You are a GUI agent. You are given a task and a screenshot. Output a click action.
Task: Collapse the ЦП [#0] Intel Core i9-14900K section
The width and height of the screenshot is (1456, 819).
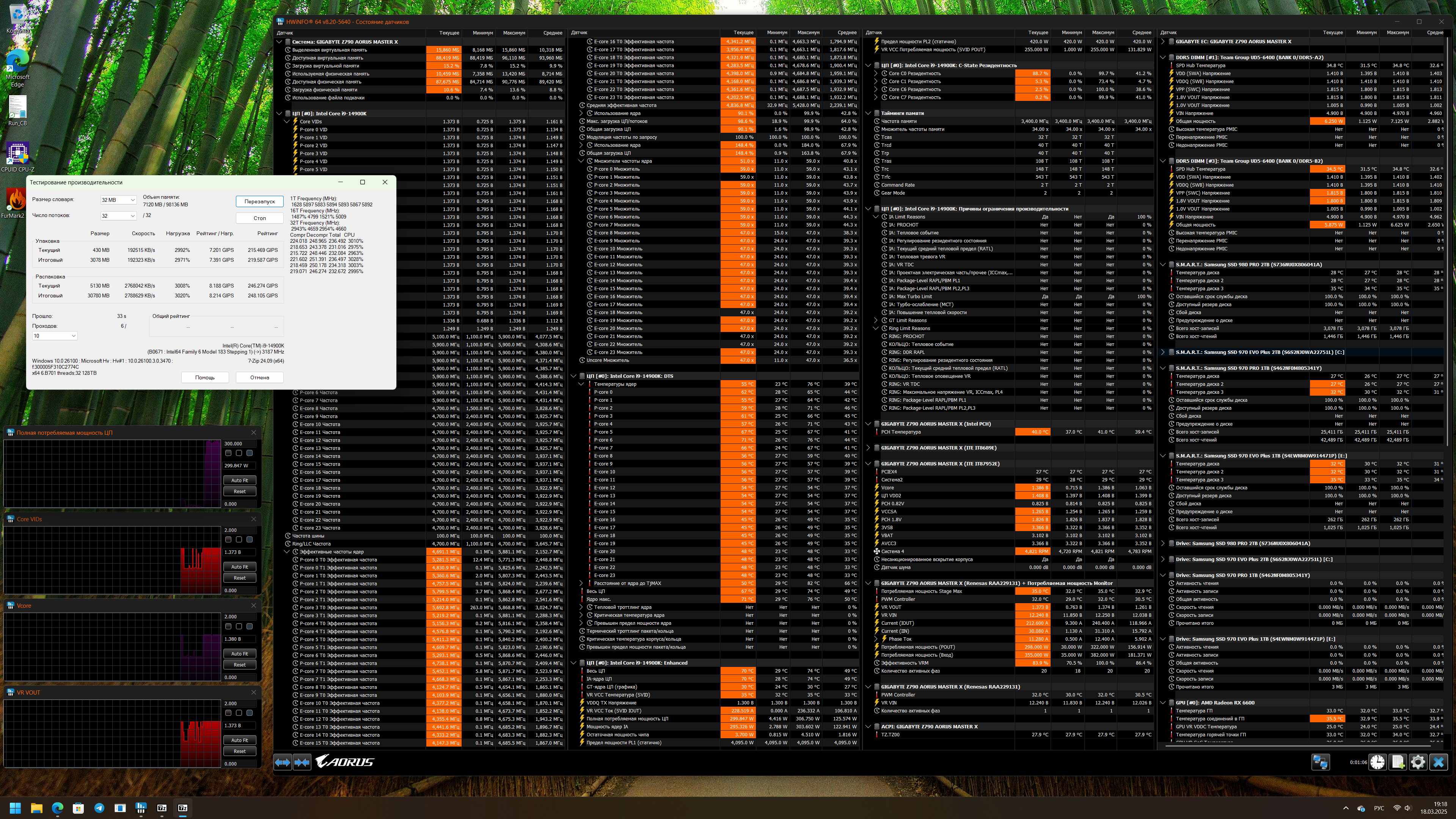(x=279, y=113)
